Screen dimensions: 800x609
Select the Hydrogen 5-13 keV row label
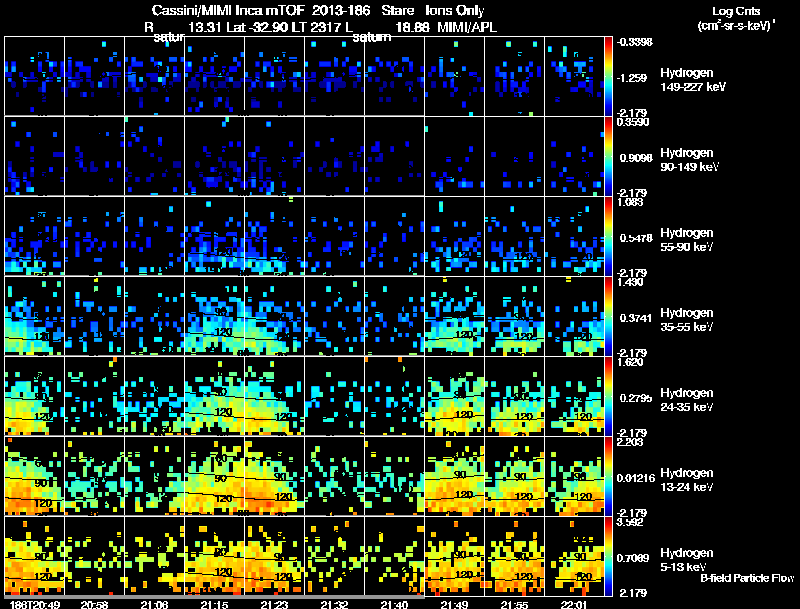(x=687, y=560)
